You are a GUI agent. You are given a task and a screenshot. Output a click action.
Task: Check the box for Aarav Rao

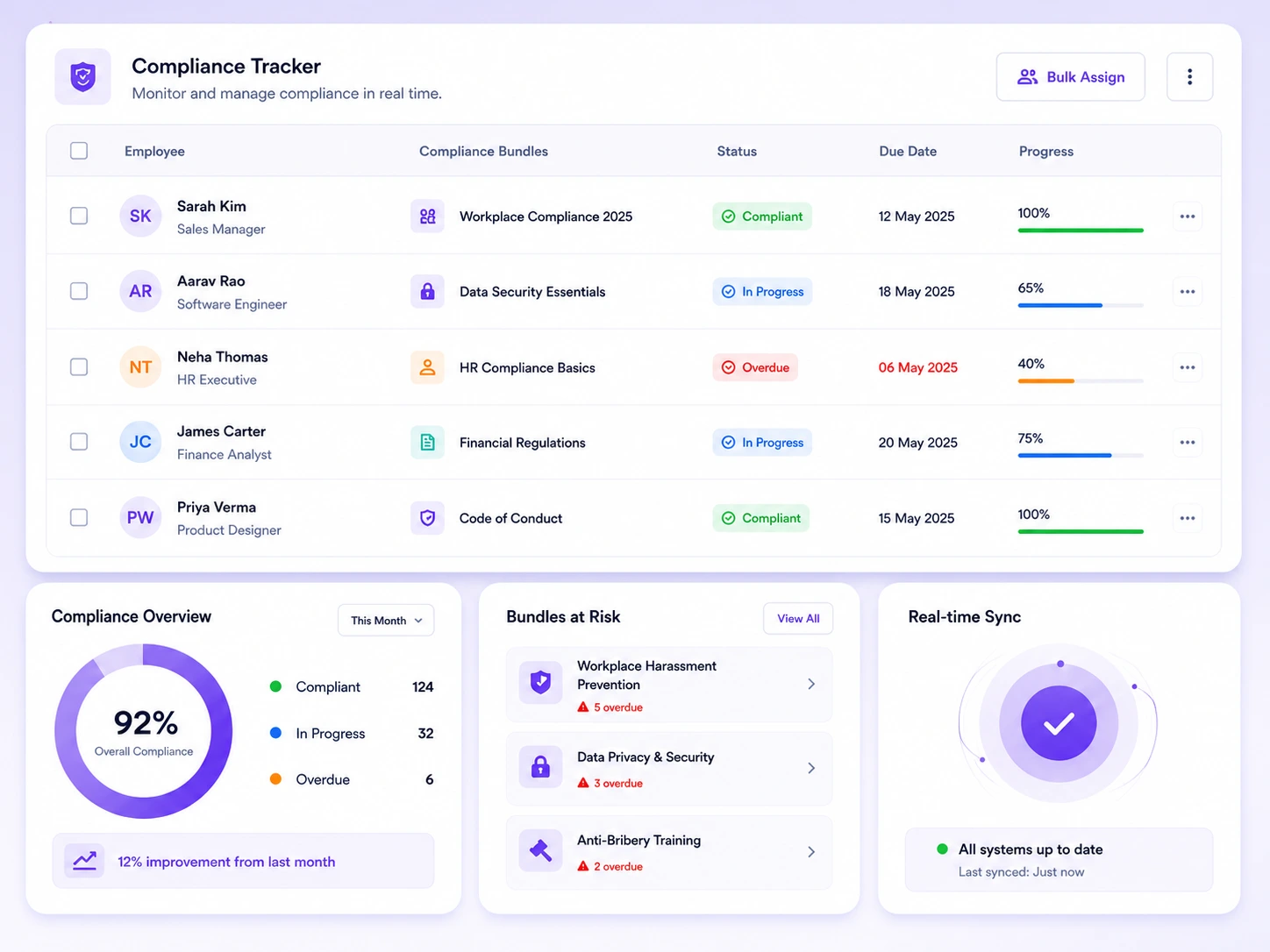tap(79, 291)
